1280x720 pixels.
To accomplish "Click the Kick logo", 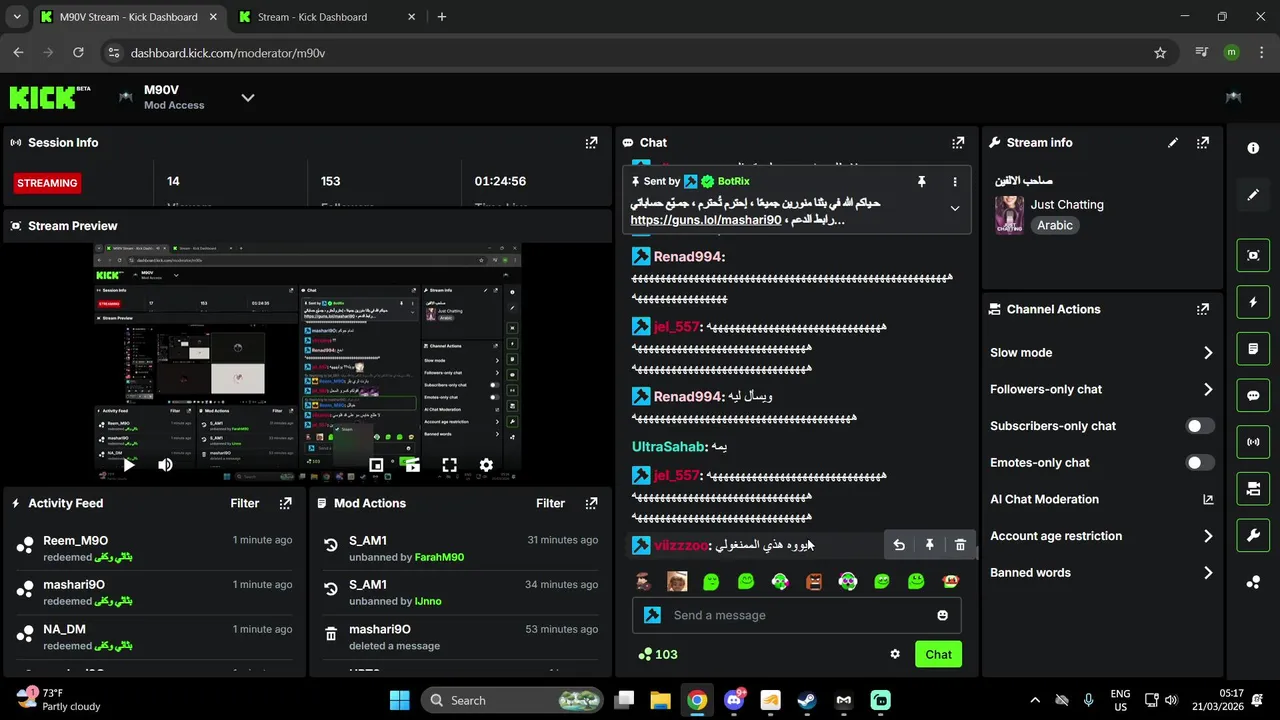I will (50, 97).
